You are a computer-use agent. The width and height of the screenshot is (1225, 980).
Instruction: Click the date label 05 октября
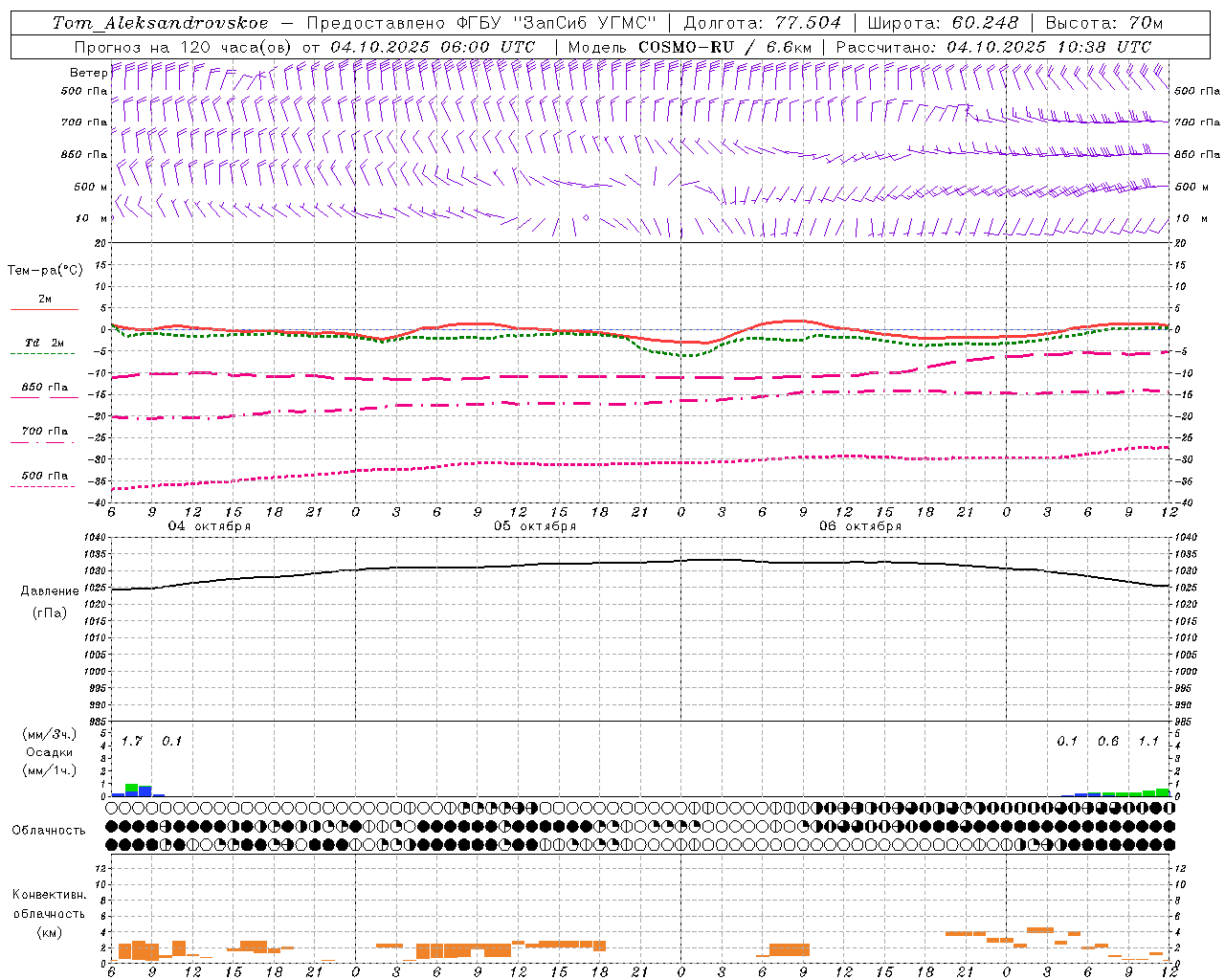[x=535, y=526]
